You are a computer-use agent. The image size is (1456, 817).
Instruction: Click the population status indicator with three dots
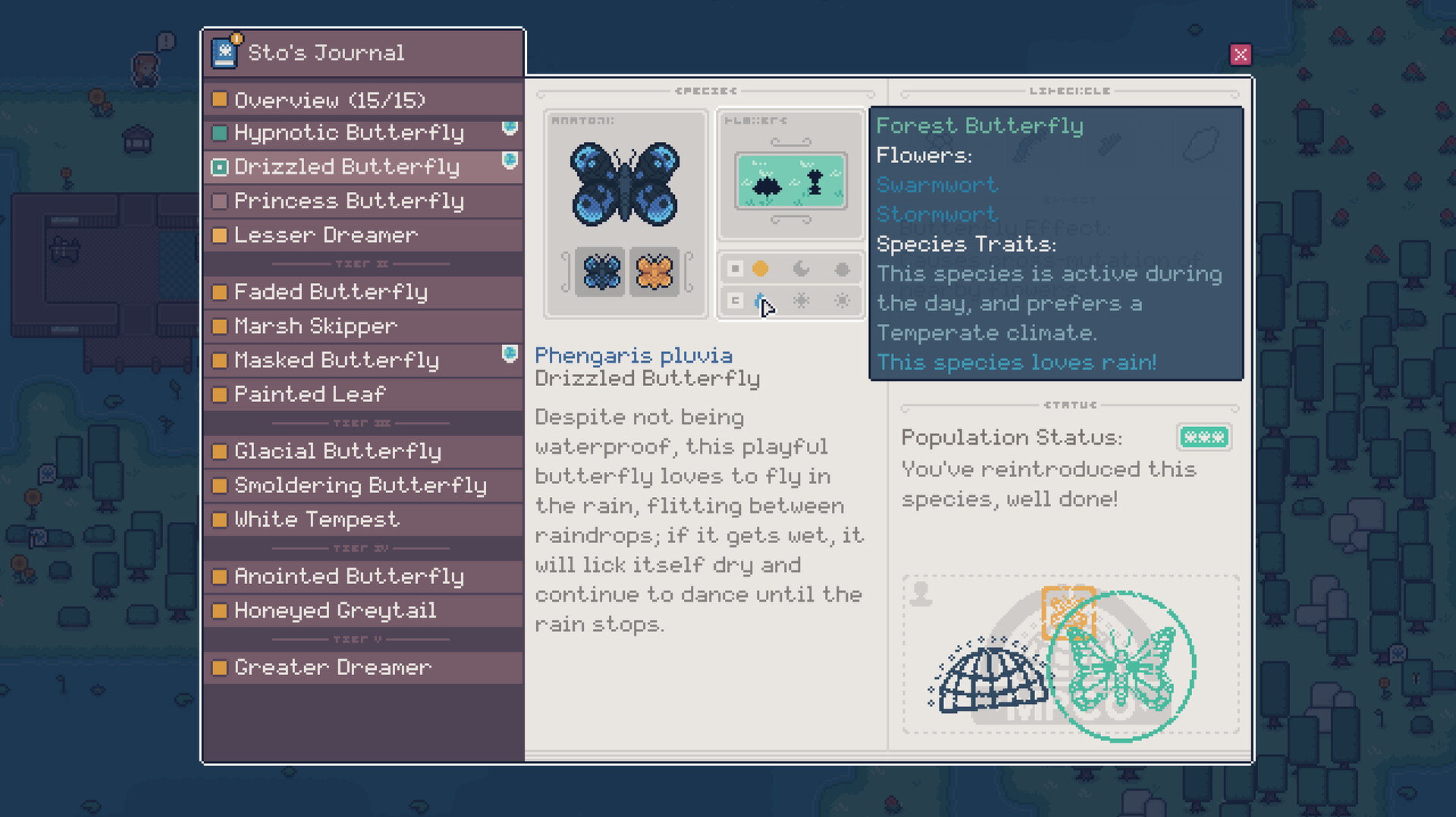pos(1203,437)
